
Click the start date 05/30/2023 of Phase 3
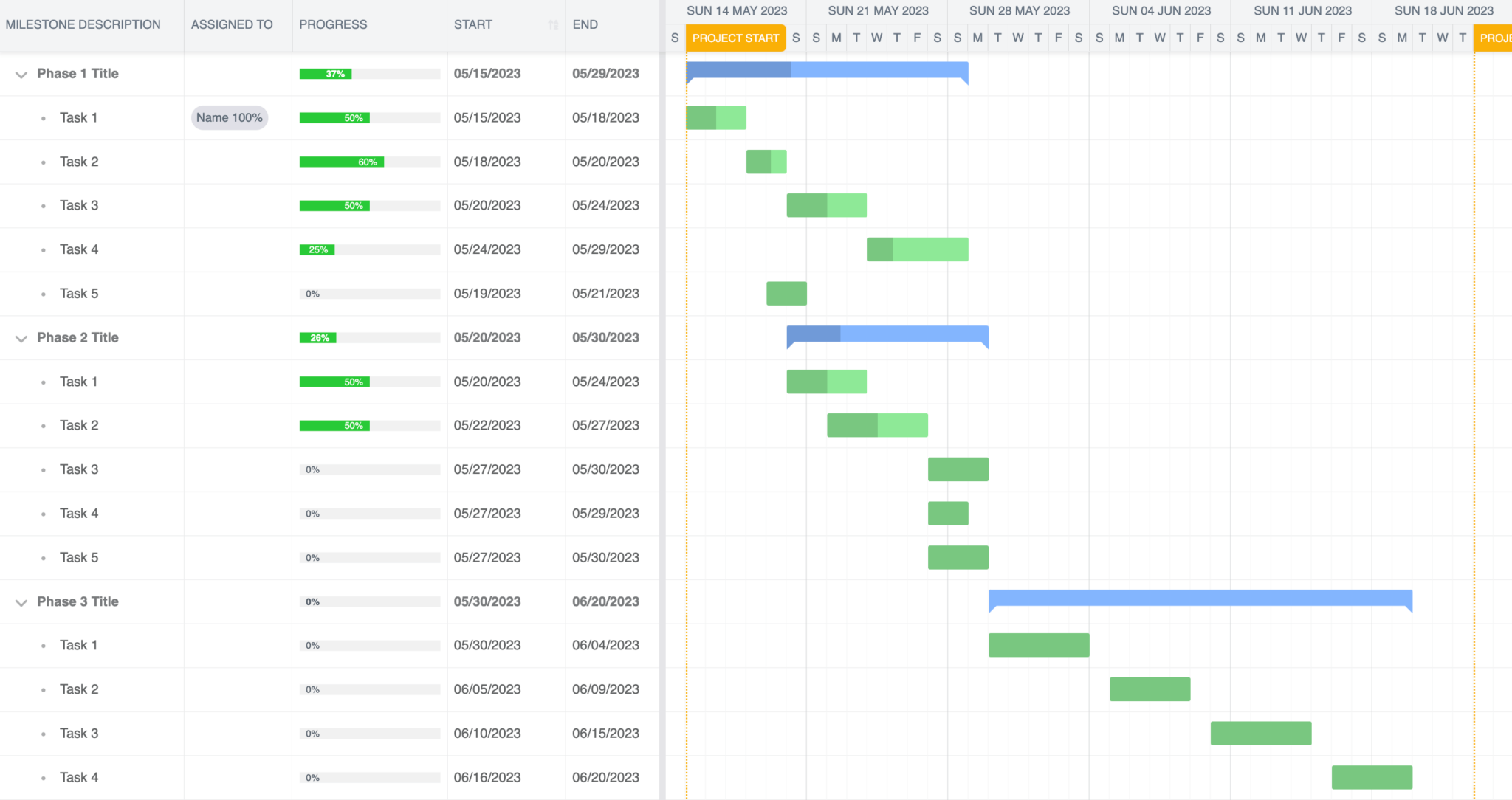pyautogui.click(x=487, y=601)
